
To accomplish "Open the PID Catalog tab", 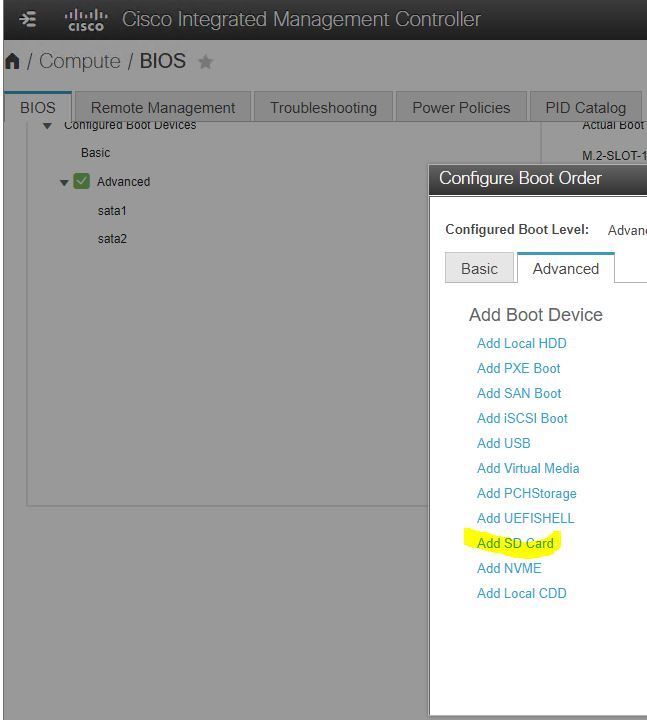I will tap(586, 107).
